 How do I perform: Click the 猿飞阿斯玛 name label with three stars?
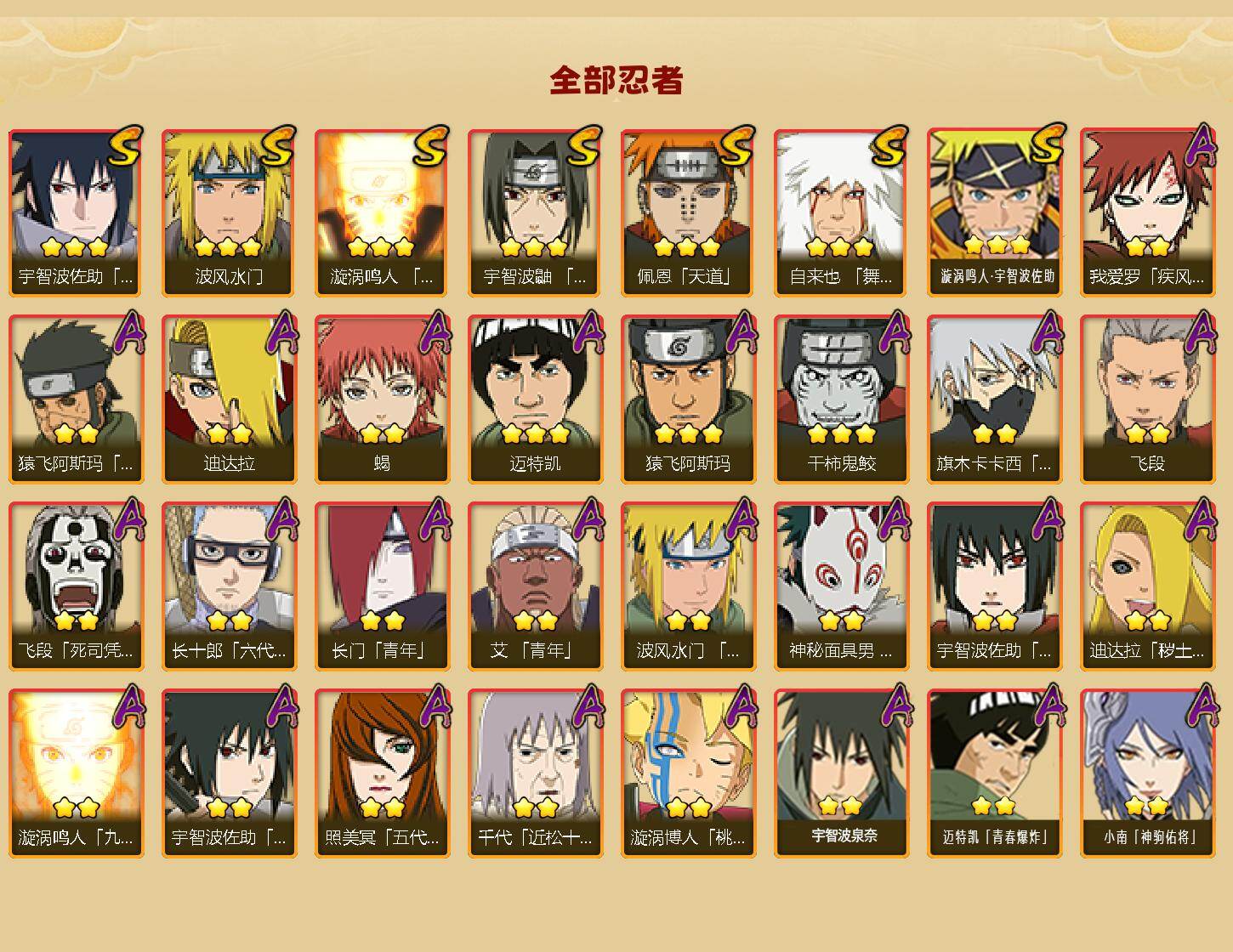pyautogui.click(x=688, y=464)
